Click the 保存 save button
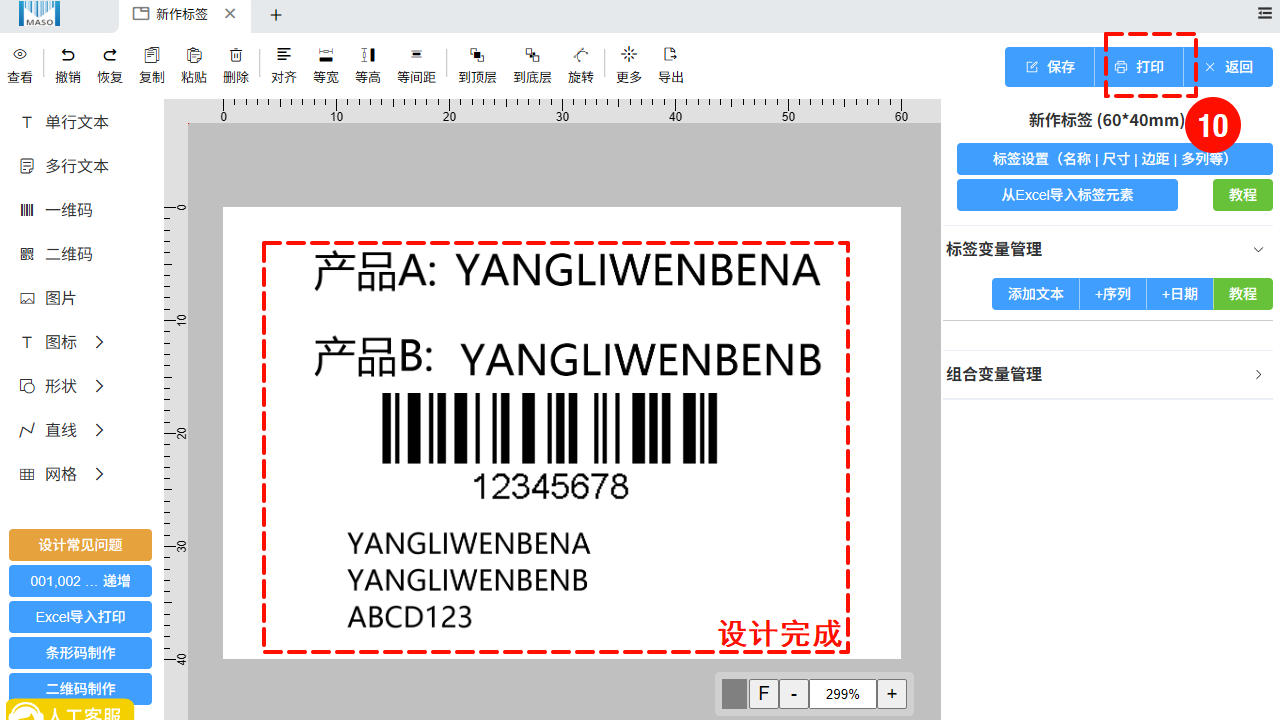1280x720 pixels. [1050, 67]
